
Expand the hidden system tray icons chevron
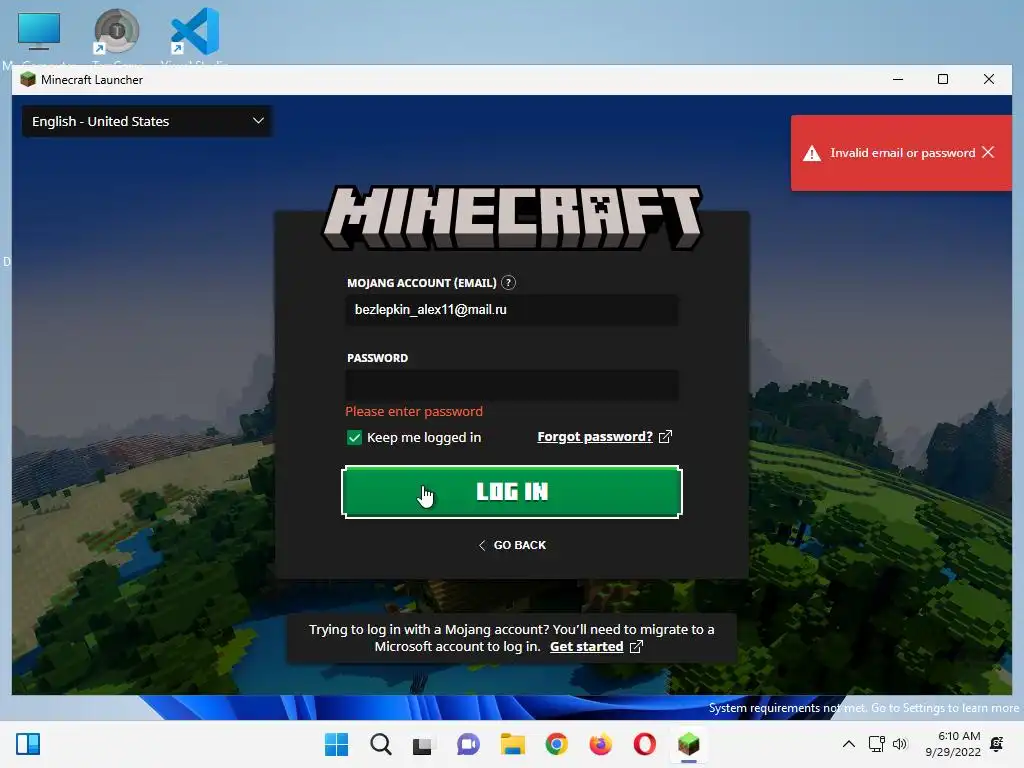pyautogui.click(x=848, y=744)
